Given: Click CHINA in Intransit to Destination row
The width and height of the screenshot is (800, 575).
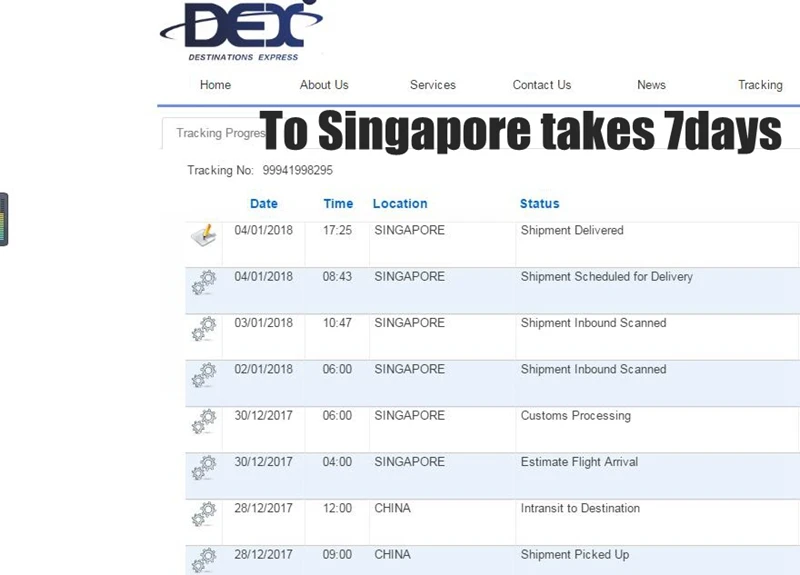Looking at the screenshot, I should click(x=392, y=508).
